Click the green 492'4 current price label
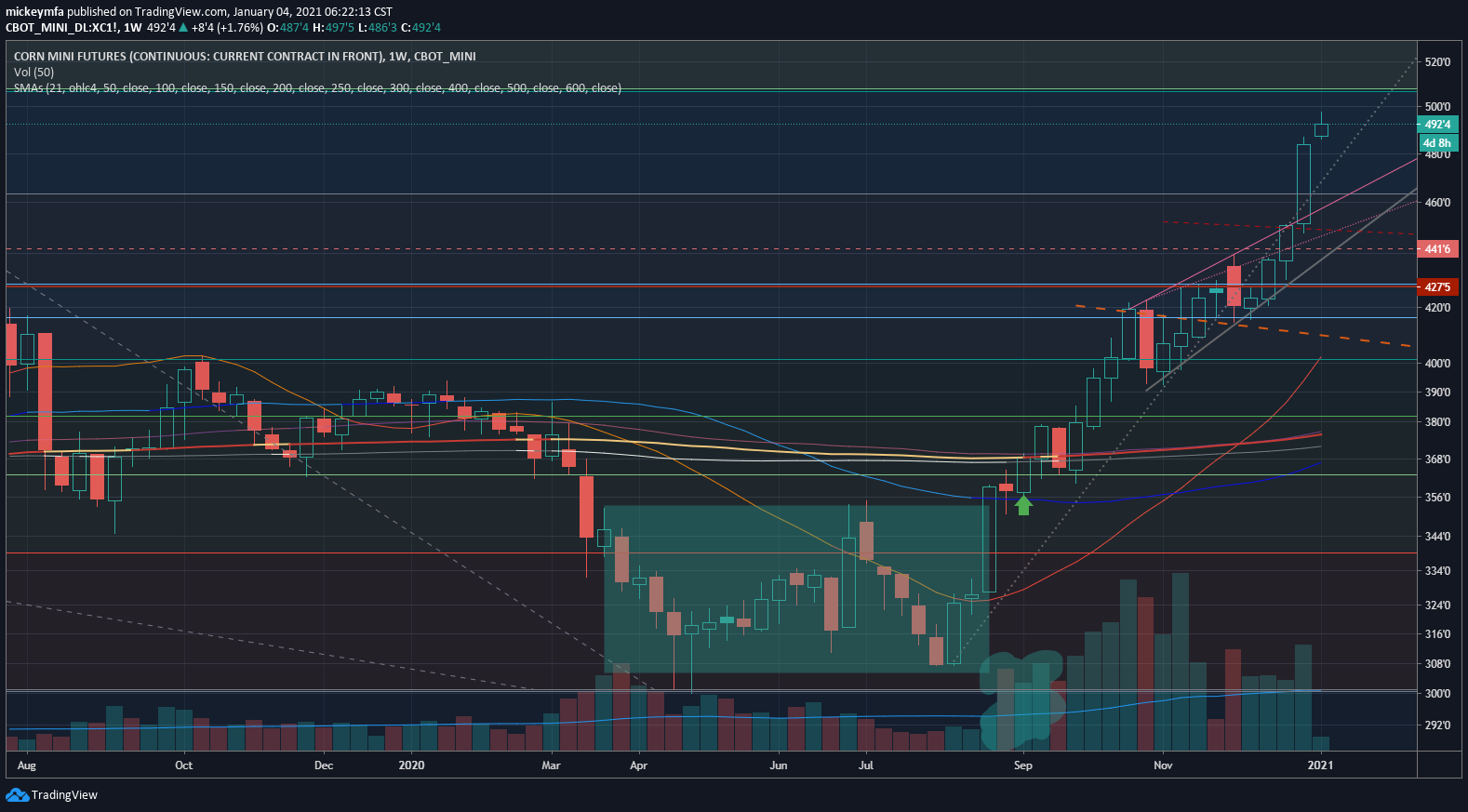 tap(1437, 125)
